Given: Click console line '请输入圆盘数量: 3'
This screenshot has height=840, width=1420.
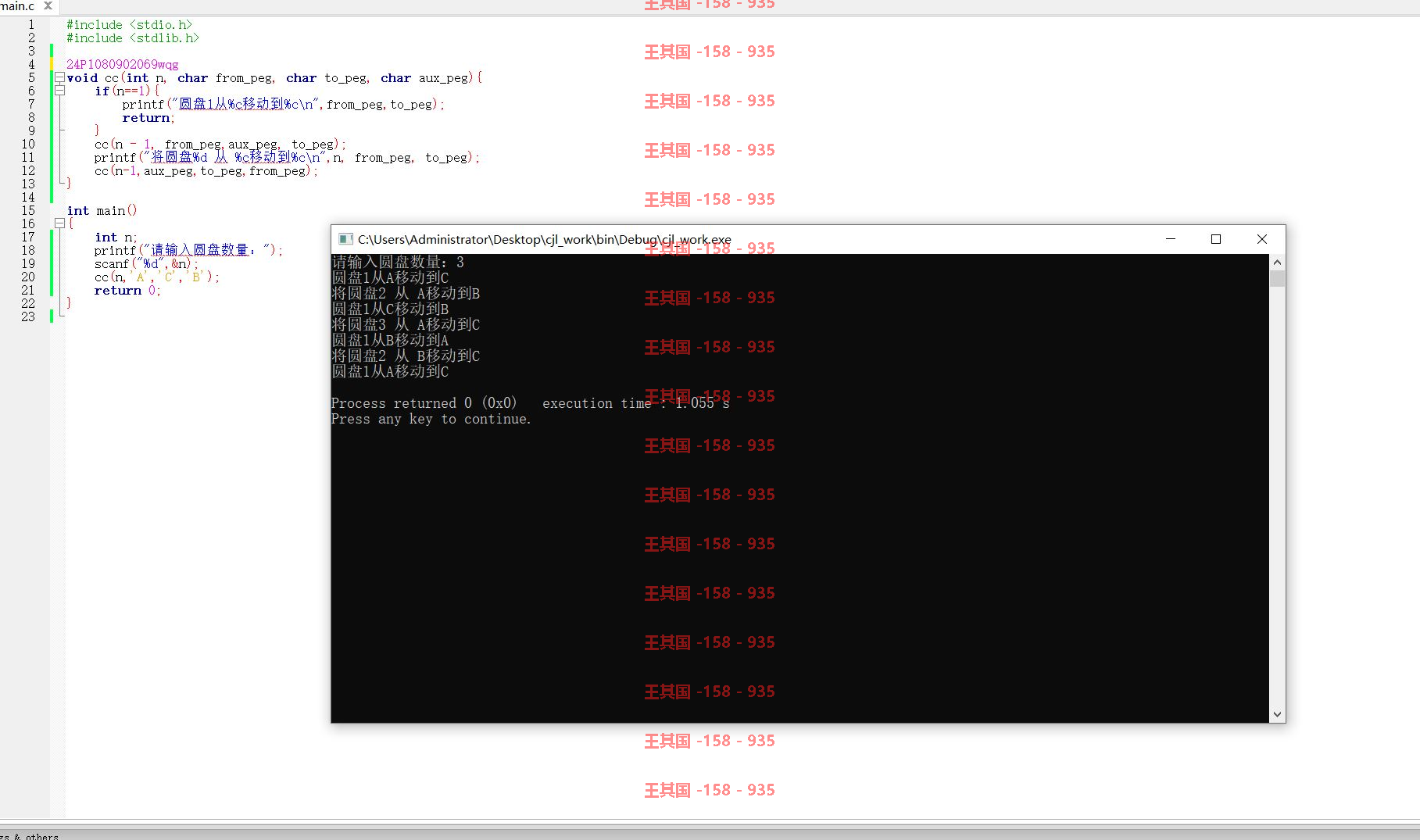Looking at the screenshot, I should pyautogui.click(x=398, y=263).
